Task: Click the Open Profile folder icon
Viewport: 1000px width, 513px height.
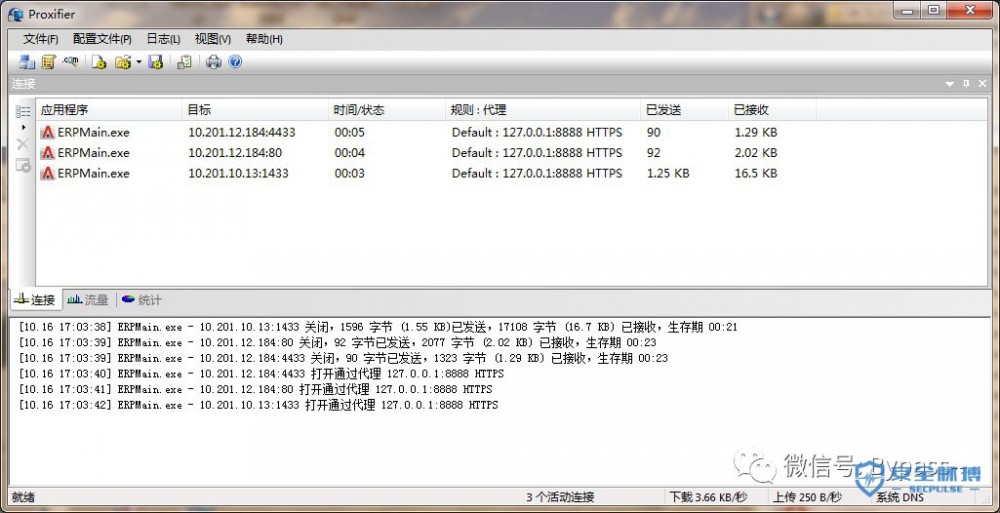Action: tap(122, 62)
